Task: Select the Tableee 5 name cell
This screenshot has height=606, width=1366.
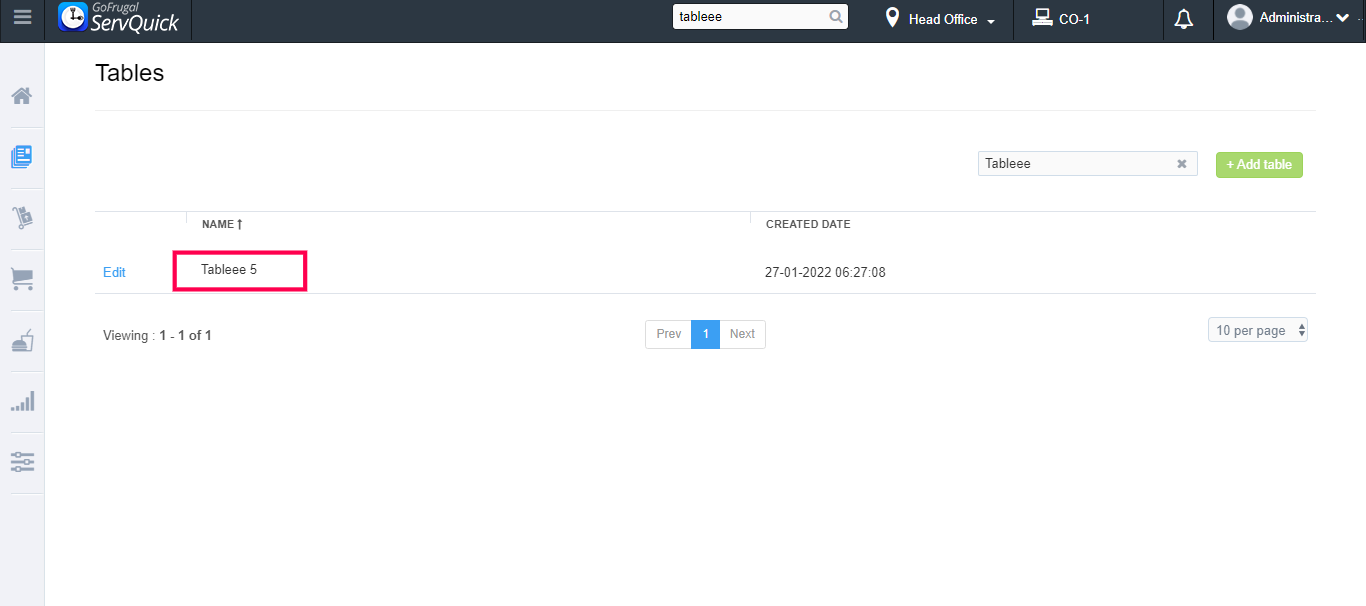Action: [229, 270]
